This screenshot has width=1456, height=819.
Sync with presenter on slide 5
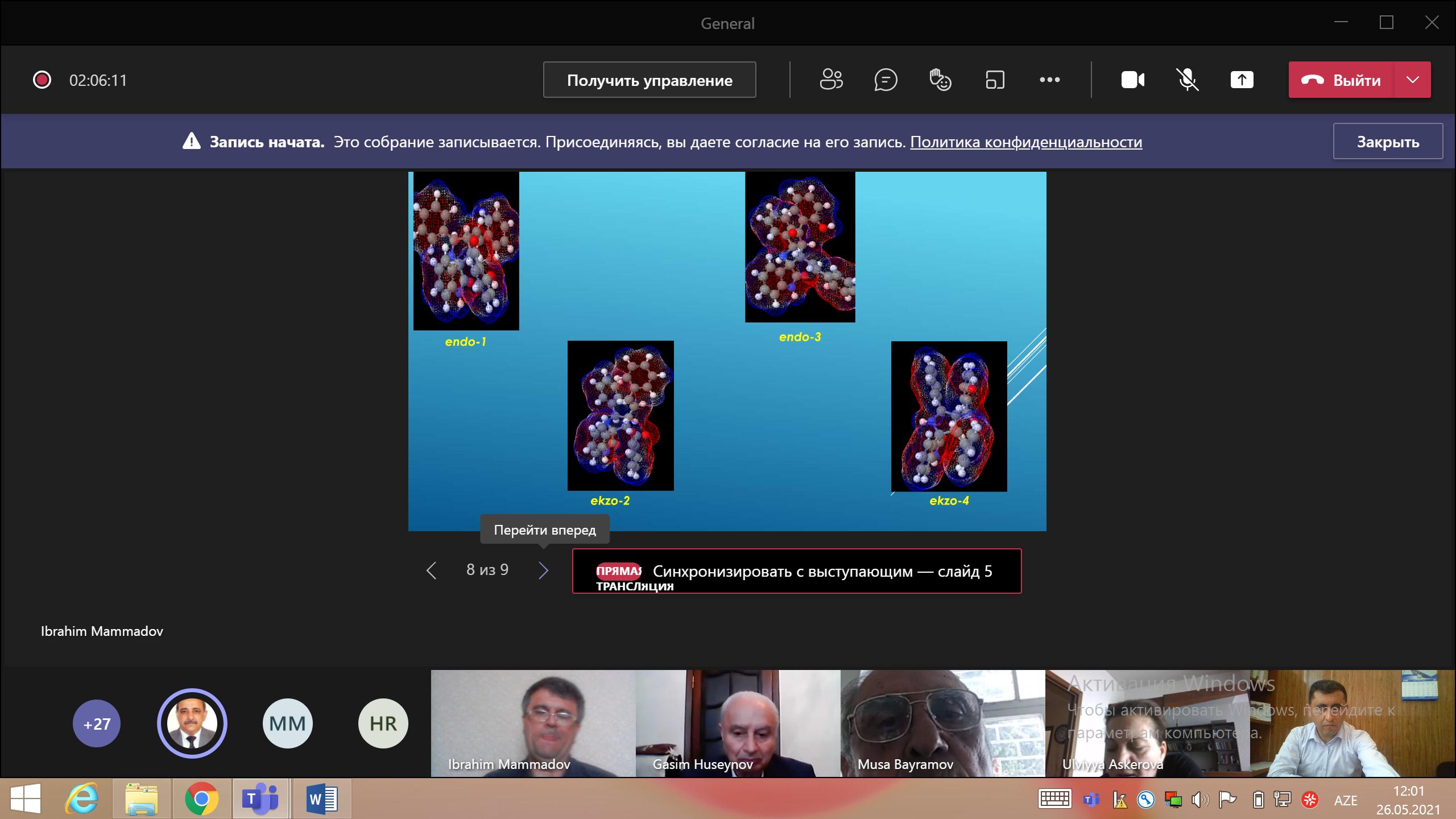point(797,571)
